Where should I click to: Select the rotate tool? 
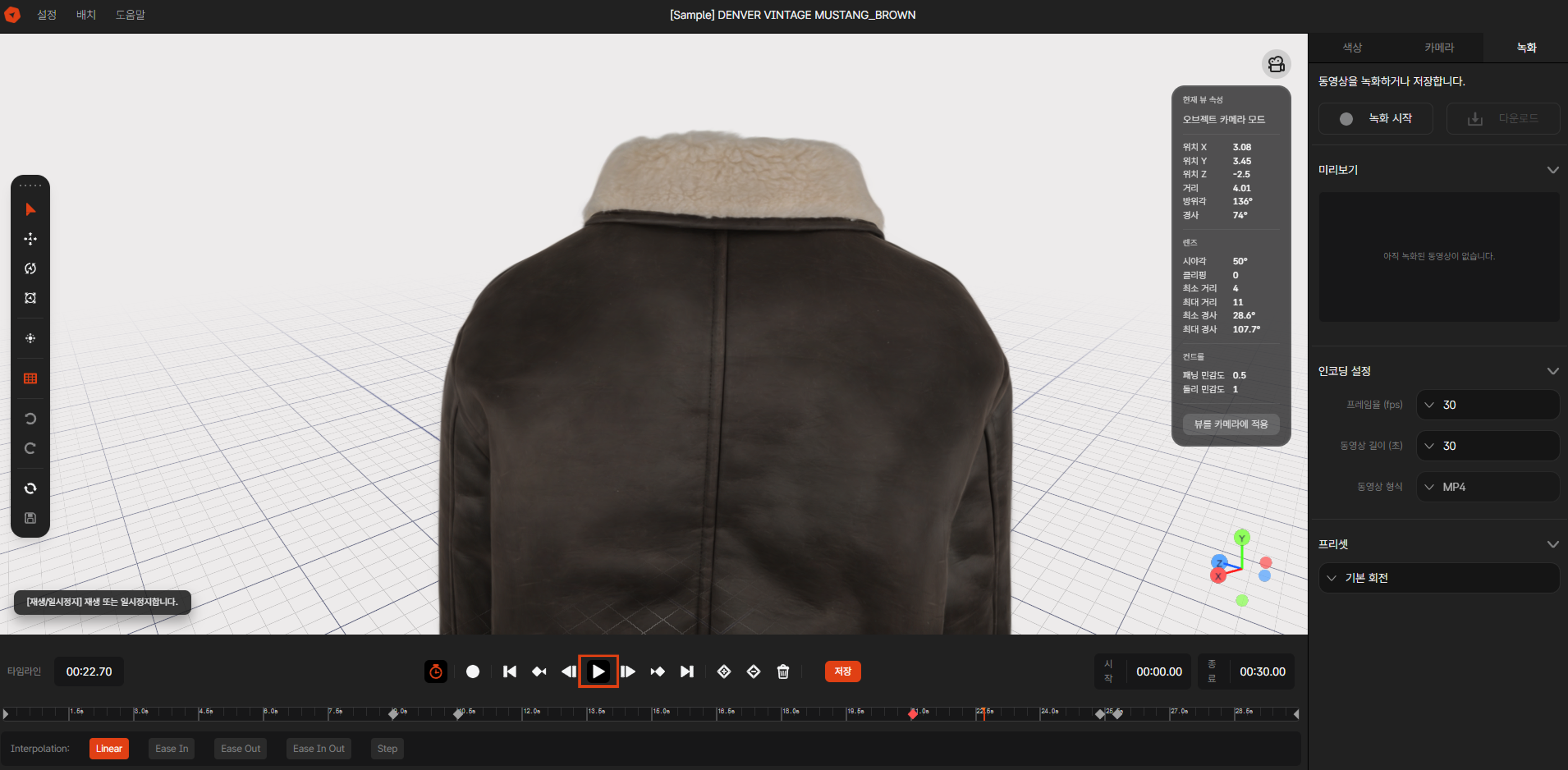pos(30,268)
